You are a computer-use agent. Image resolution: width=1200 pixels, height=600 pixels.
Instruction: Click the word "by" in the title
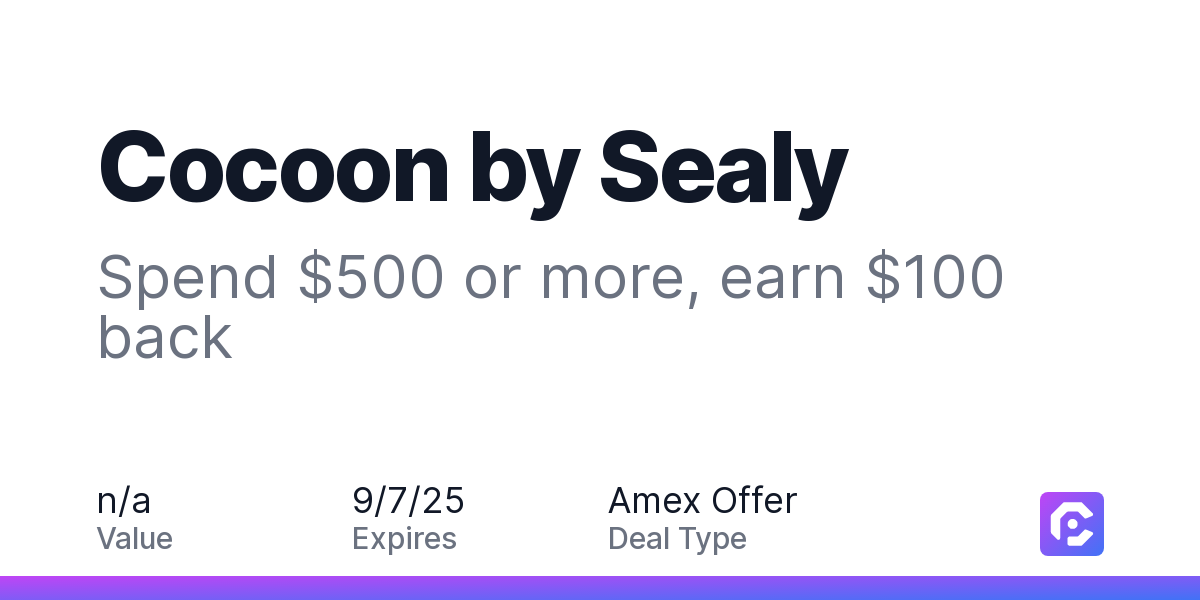(x=523, y=172)
